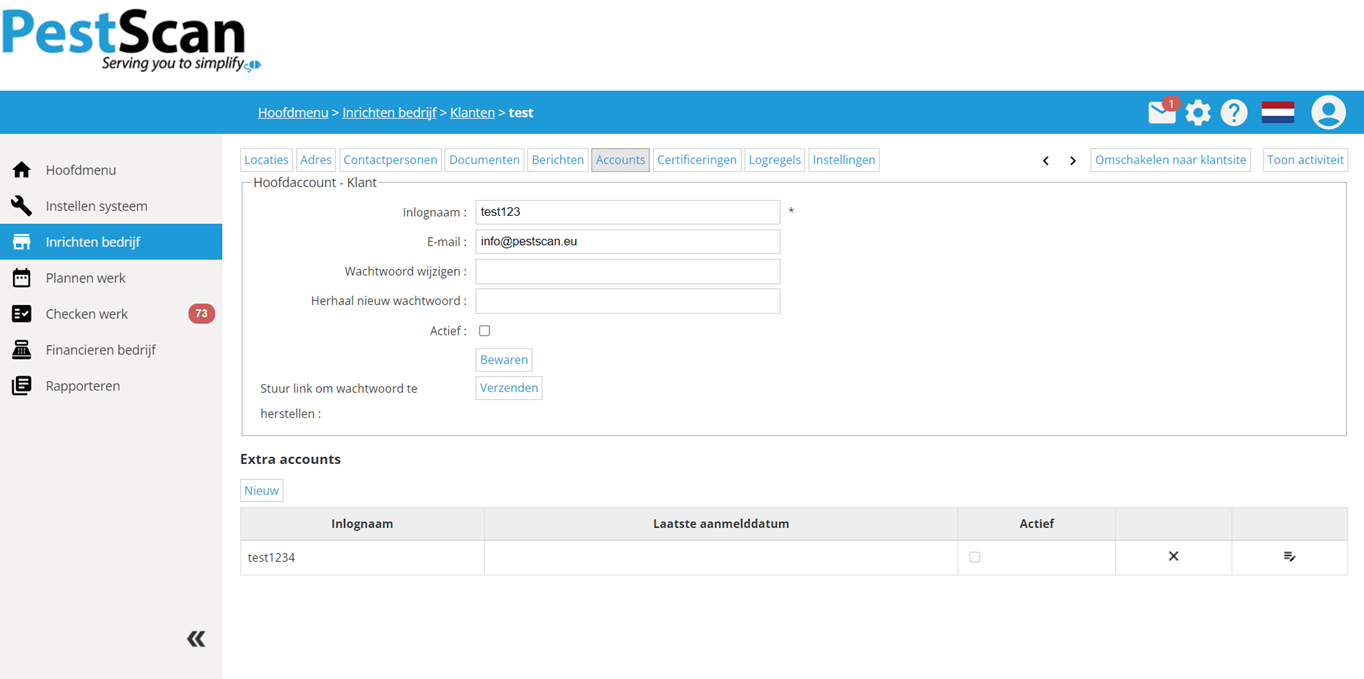Image resolution: width=1364 pixels, height=679 pixels.
Task: Click the E-mail input field
Action: pyautogui.click(x=628, y=242)
